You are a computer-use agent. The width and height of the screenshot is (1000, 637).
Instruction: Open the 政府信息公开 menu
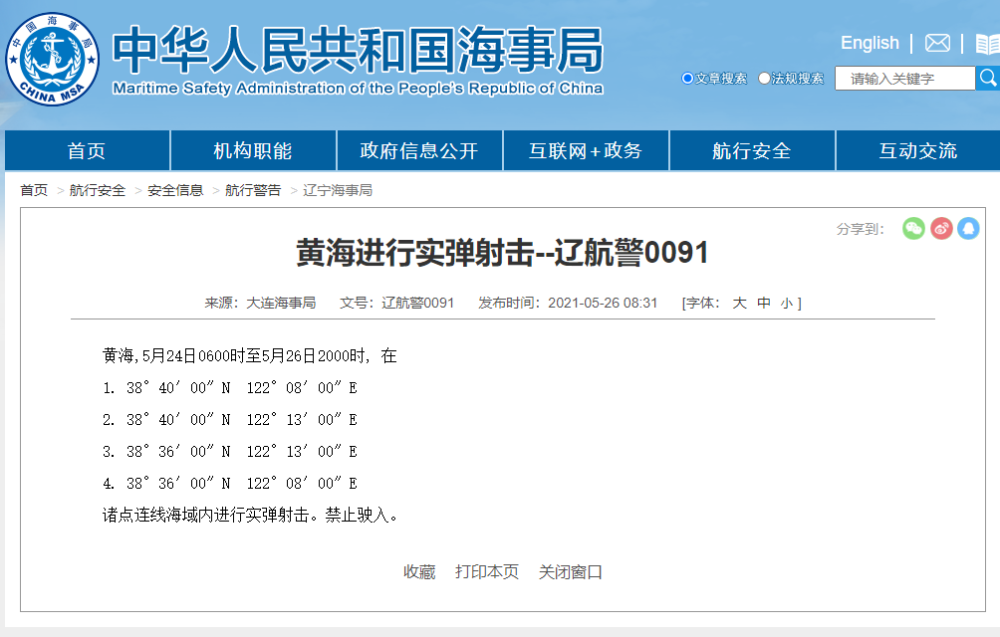tap(419, 150)
